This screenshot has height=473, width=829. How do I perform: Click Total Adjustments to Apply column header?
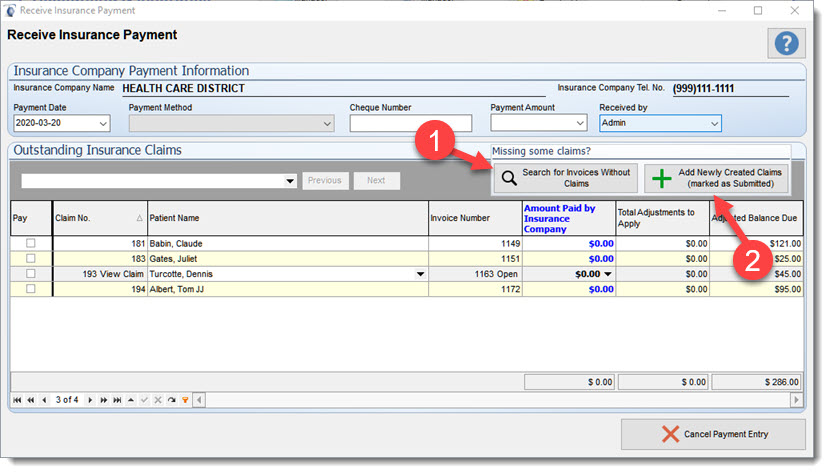tap(662, 218)
